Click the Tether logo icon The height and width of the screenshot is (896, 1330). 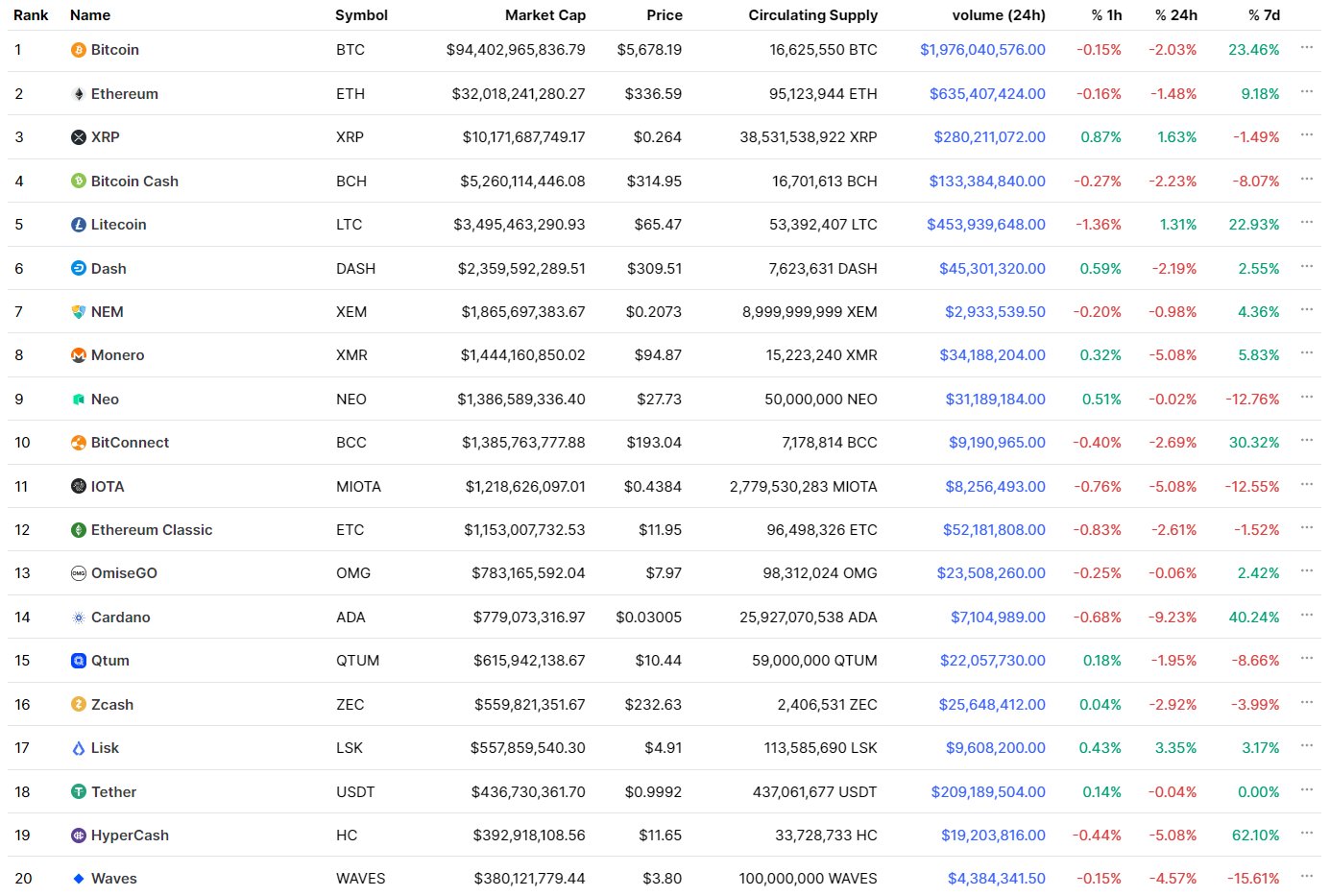(79, 792)
